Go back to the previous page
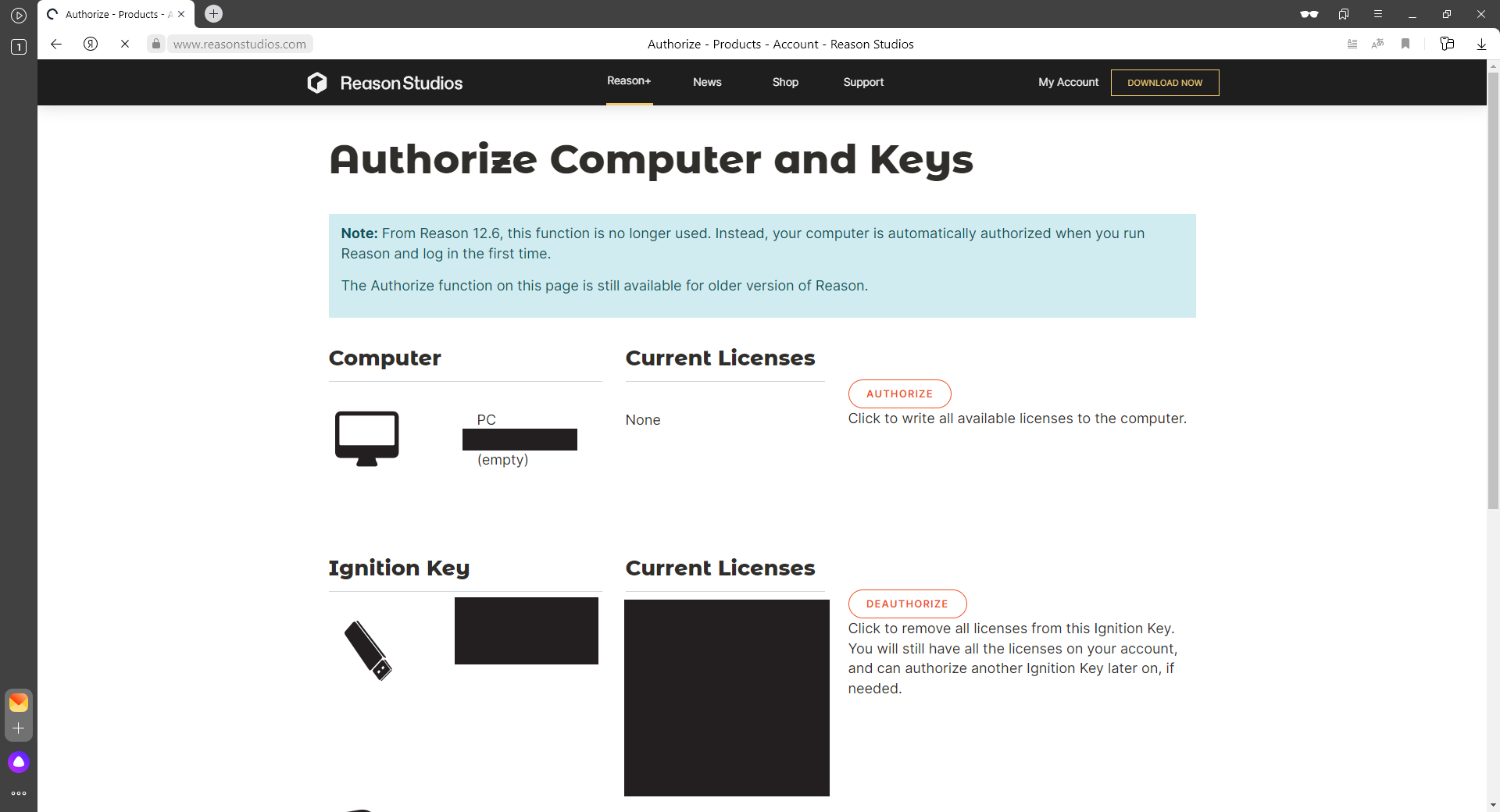 pyautogui.click(x=56, y=44)
